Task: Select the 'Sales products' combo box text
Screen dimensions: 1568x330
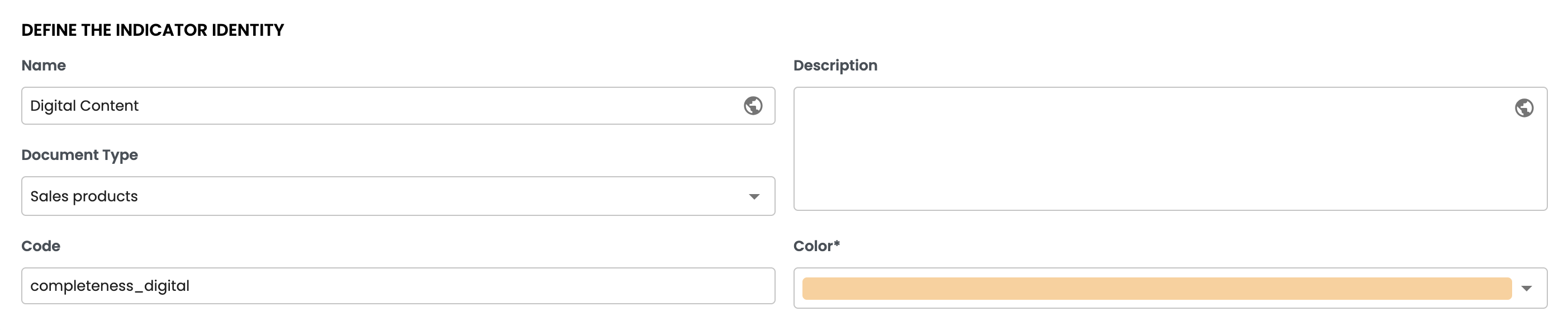Action: (x=84, y=197)
